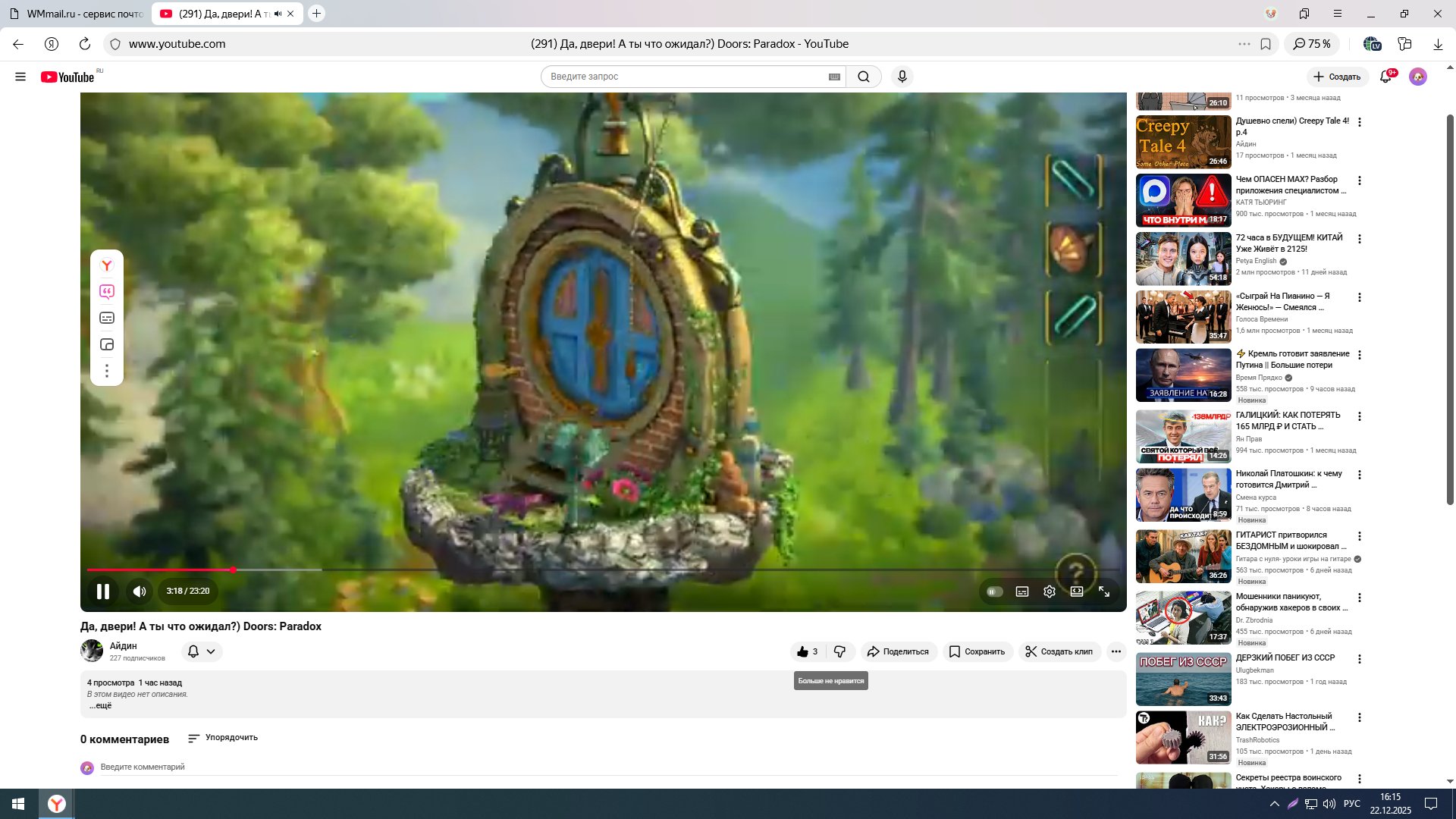Enter fullscreen mode

(x=1104, y=591)
